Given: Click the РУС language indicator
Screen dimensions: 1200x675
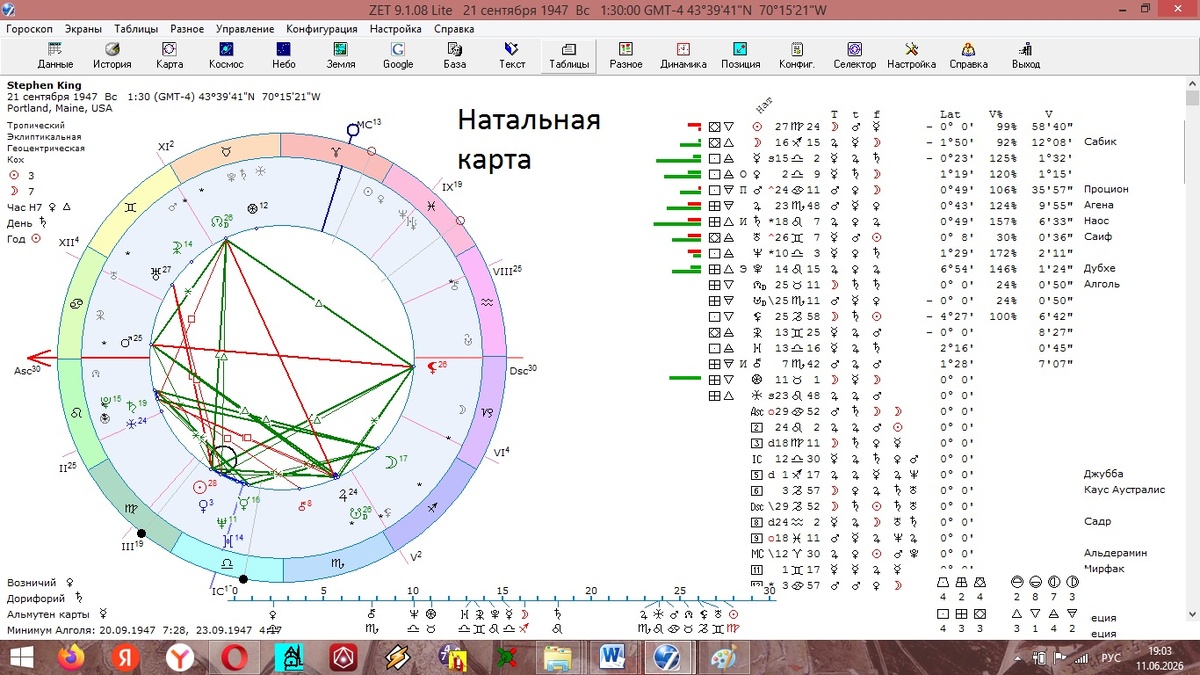Looking at the screenshot, I should [x=1111, y=658].
